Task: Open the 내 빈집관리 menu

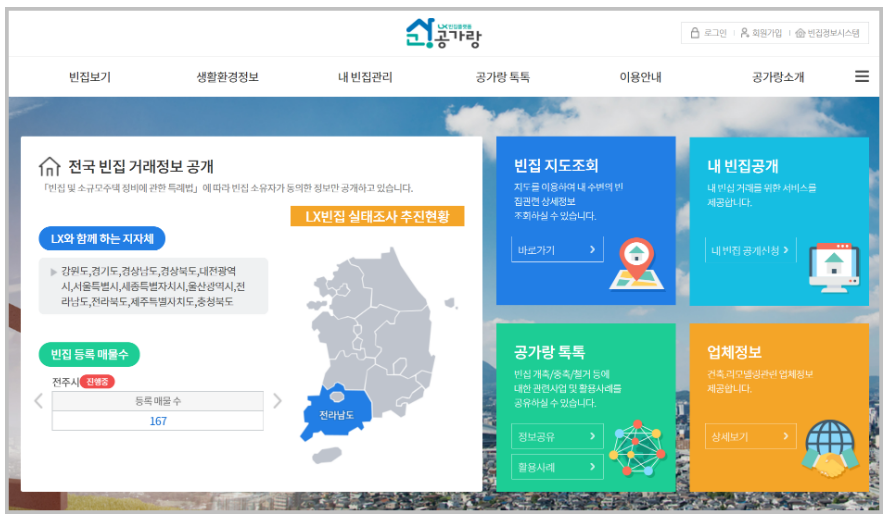Action: click(x=365, y=77)
